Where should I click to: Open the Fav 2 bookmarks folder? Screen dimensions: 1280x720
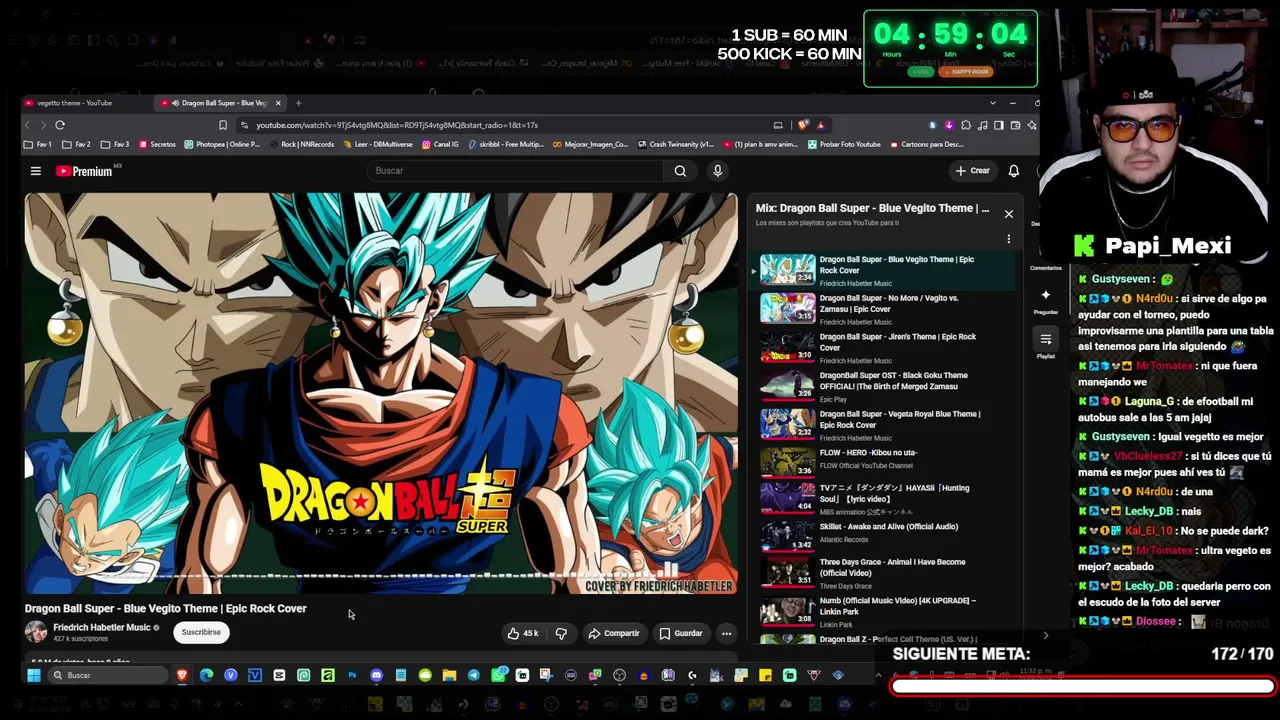pos(77,144)
